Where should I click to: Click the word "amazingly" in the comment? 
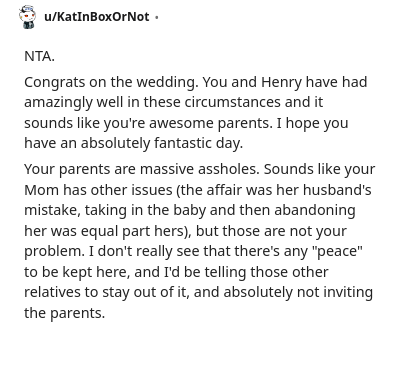click(x=58, y=103)
